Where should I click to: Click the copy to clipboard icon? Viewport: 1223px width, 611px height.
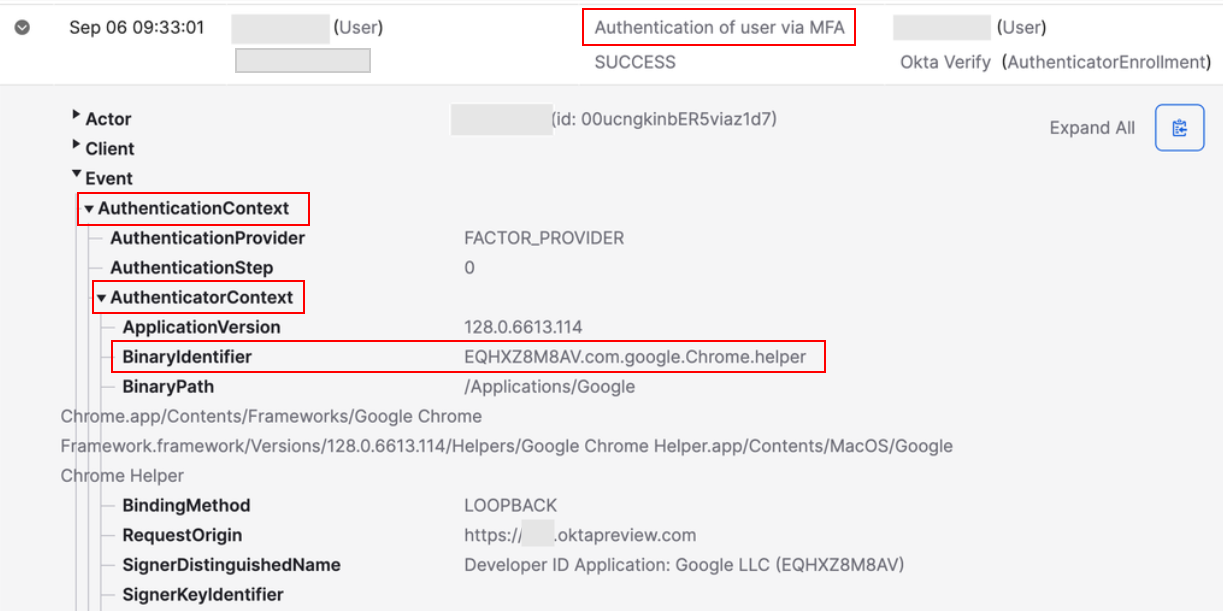coord(1179,128)
